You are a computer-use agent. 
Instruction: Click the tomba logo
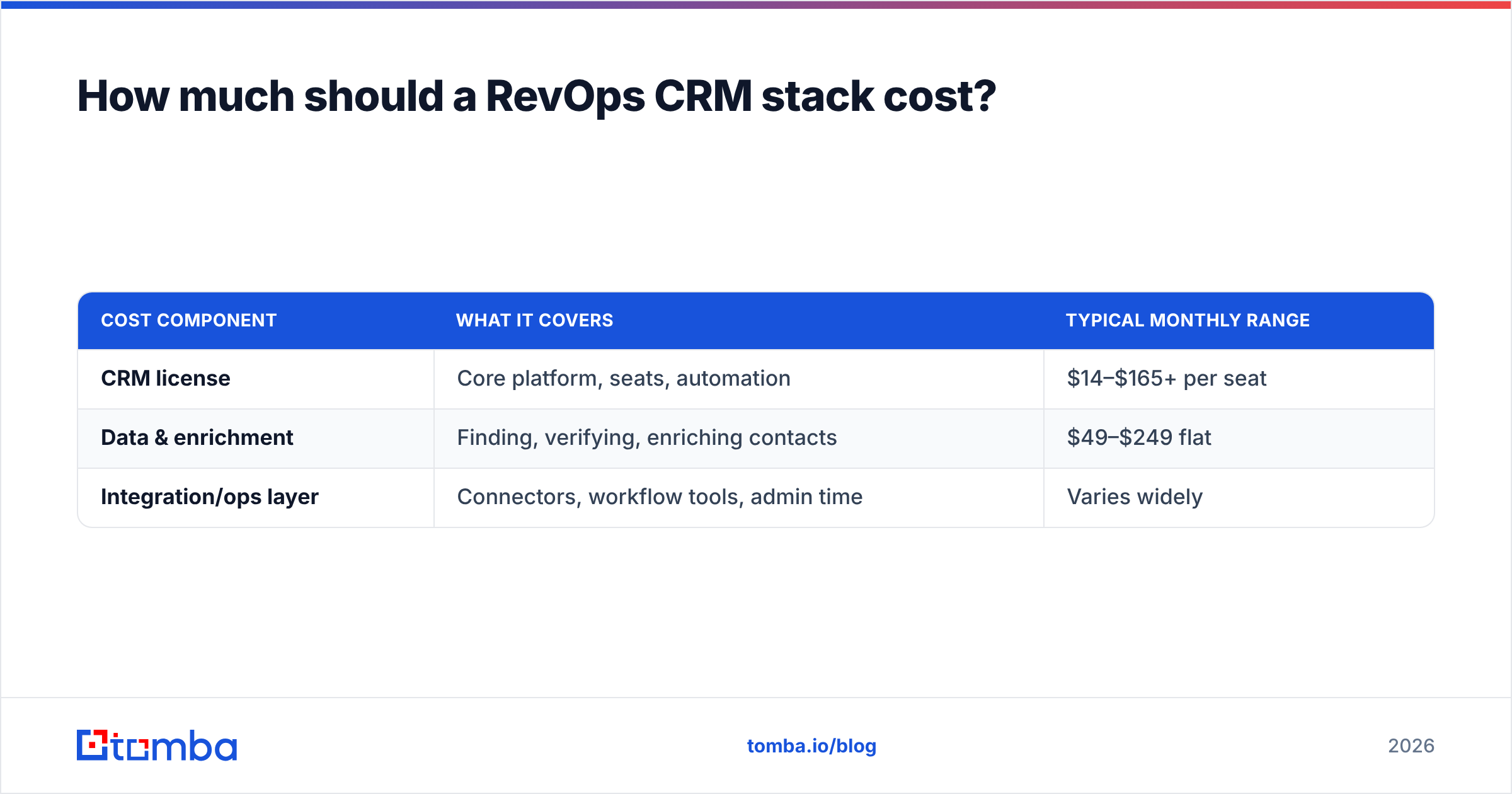click(x=157, y=745)
